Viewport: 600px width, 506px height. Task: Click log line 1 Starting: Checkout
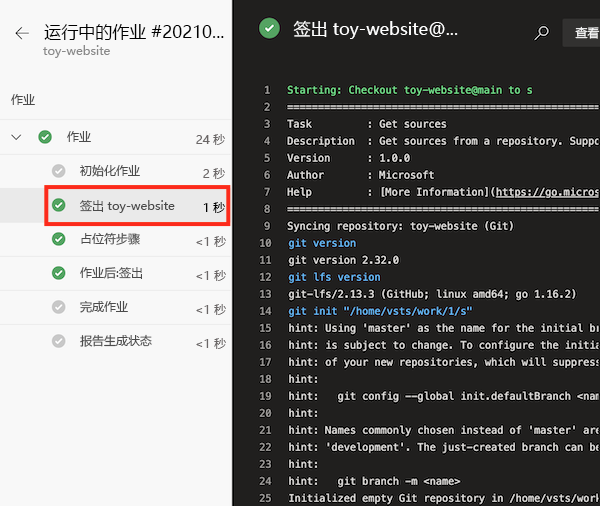click(409, 90)
